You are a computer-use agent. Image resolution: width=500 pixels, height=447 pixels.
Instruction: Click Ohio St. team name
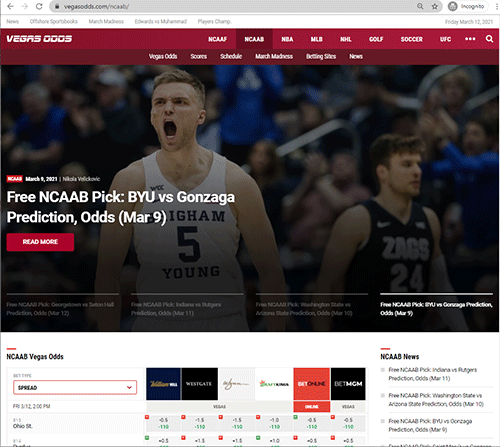(x=23, y=426)
